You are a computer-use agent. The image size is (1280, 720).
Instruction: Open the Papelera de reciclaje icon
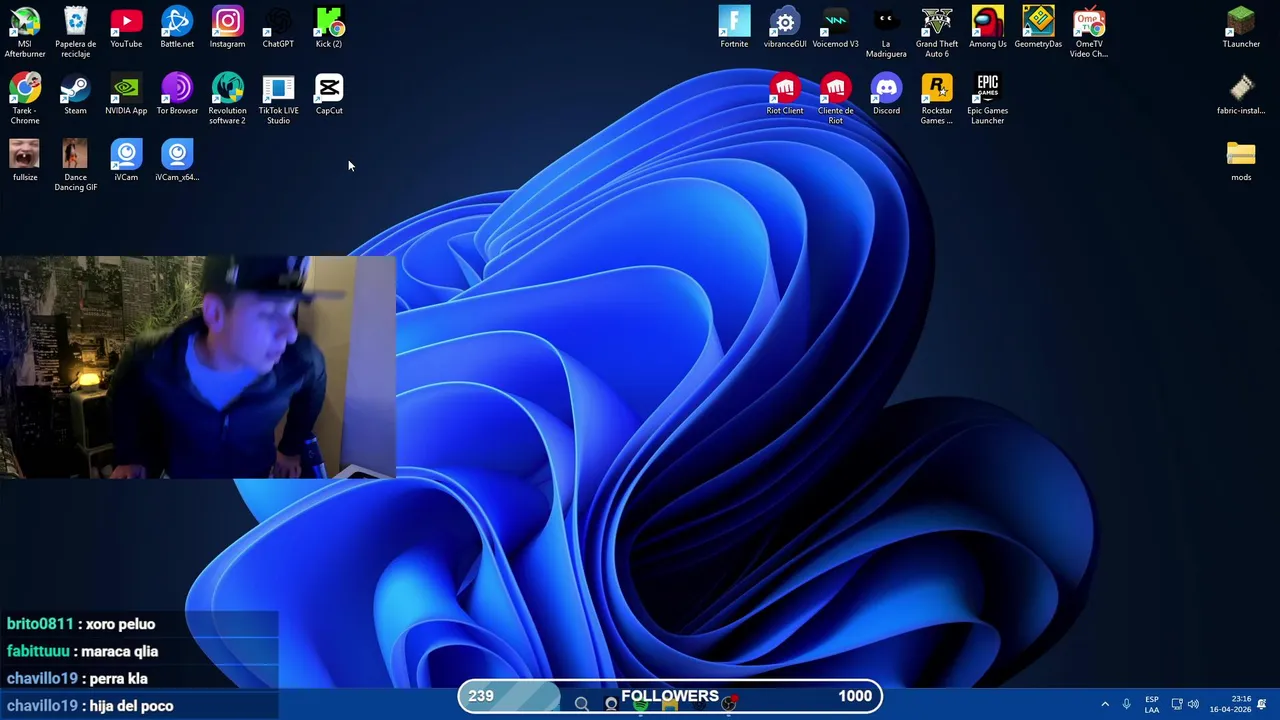point(76,32)
